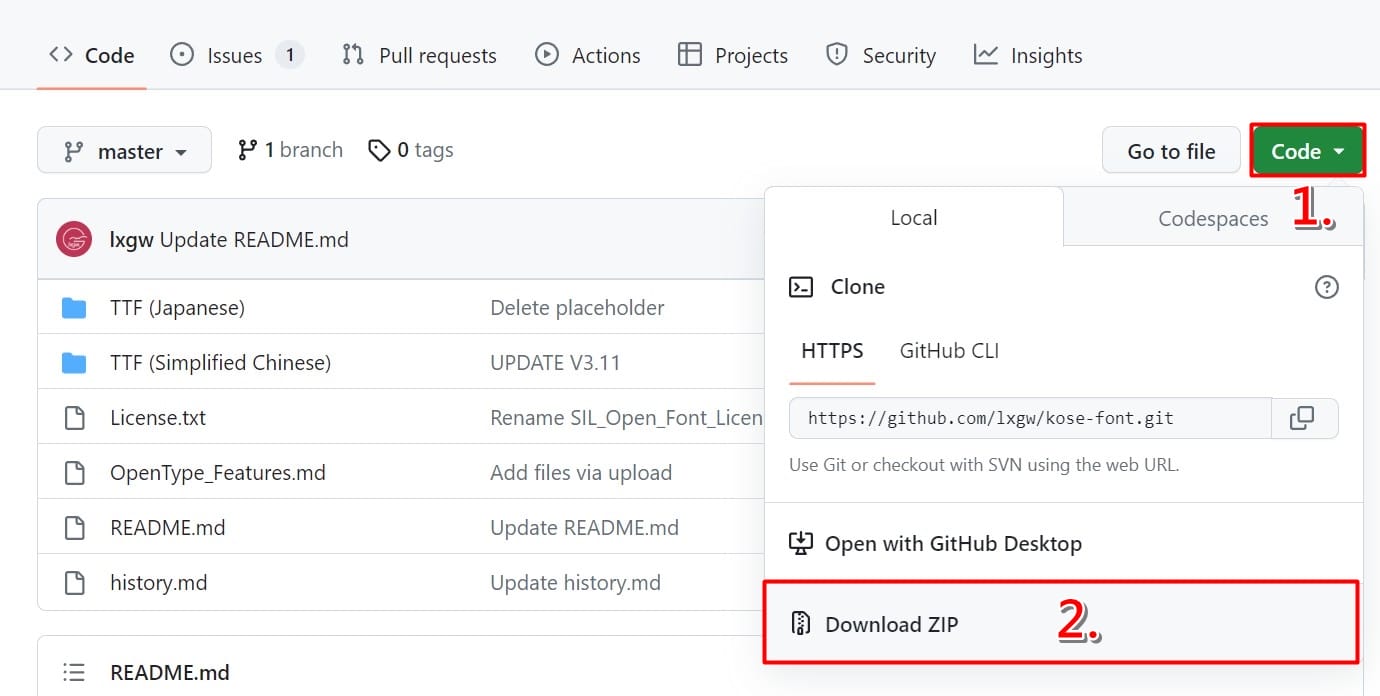Switch to the Projects tab
1380x696 pixels.
pyautogui.click(x=733, y=56)
